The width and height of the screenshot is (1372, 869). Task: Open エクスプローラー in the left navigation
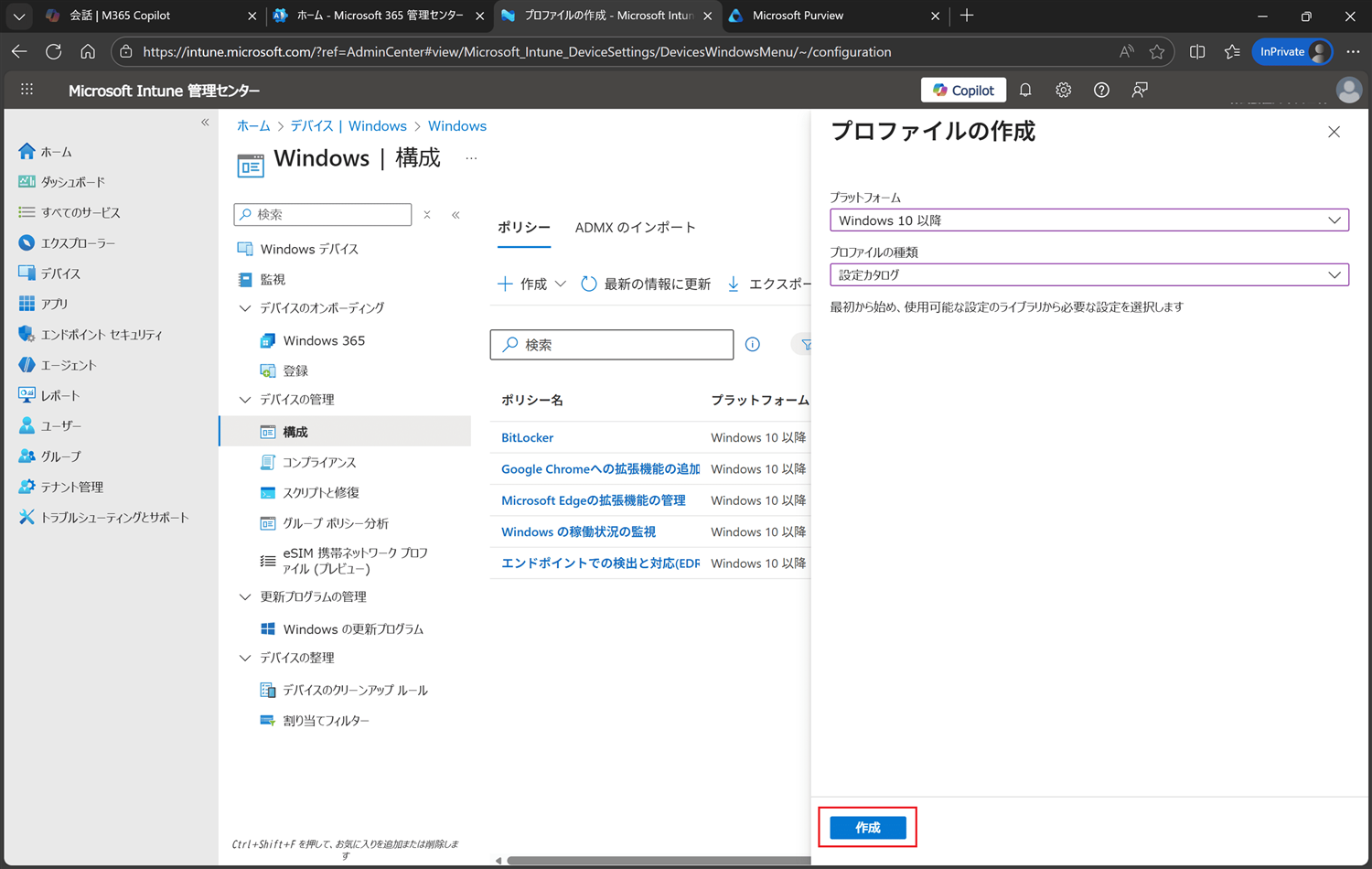pos(67,243)
